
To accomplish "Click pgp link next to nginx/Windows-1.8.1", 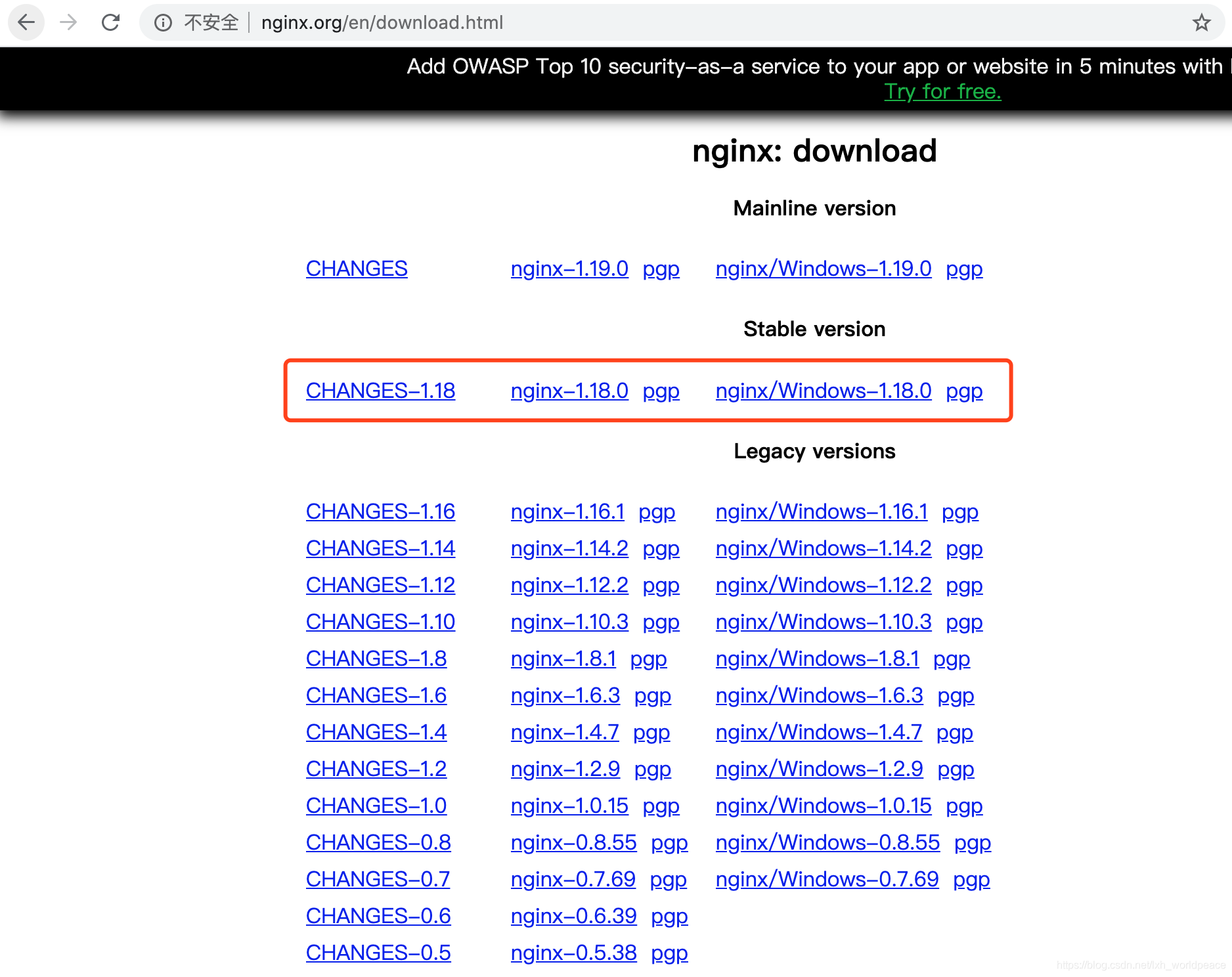I will pyautogui.click(x=952, y=659).
